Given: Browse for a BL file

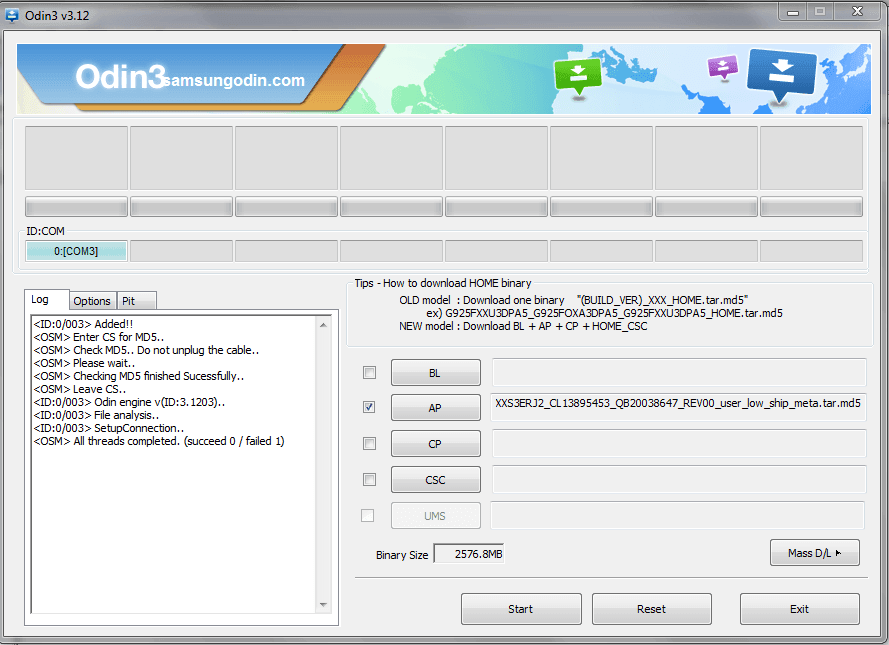Looking at the screenshot, I should [435, 373].
